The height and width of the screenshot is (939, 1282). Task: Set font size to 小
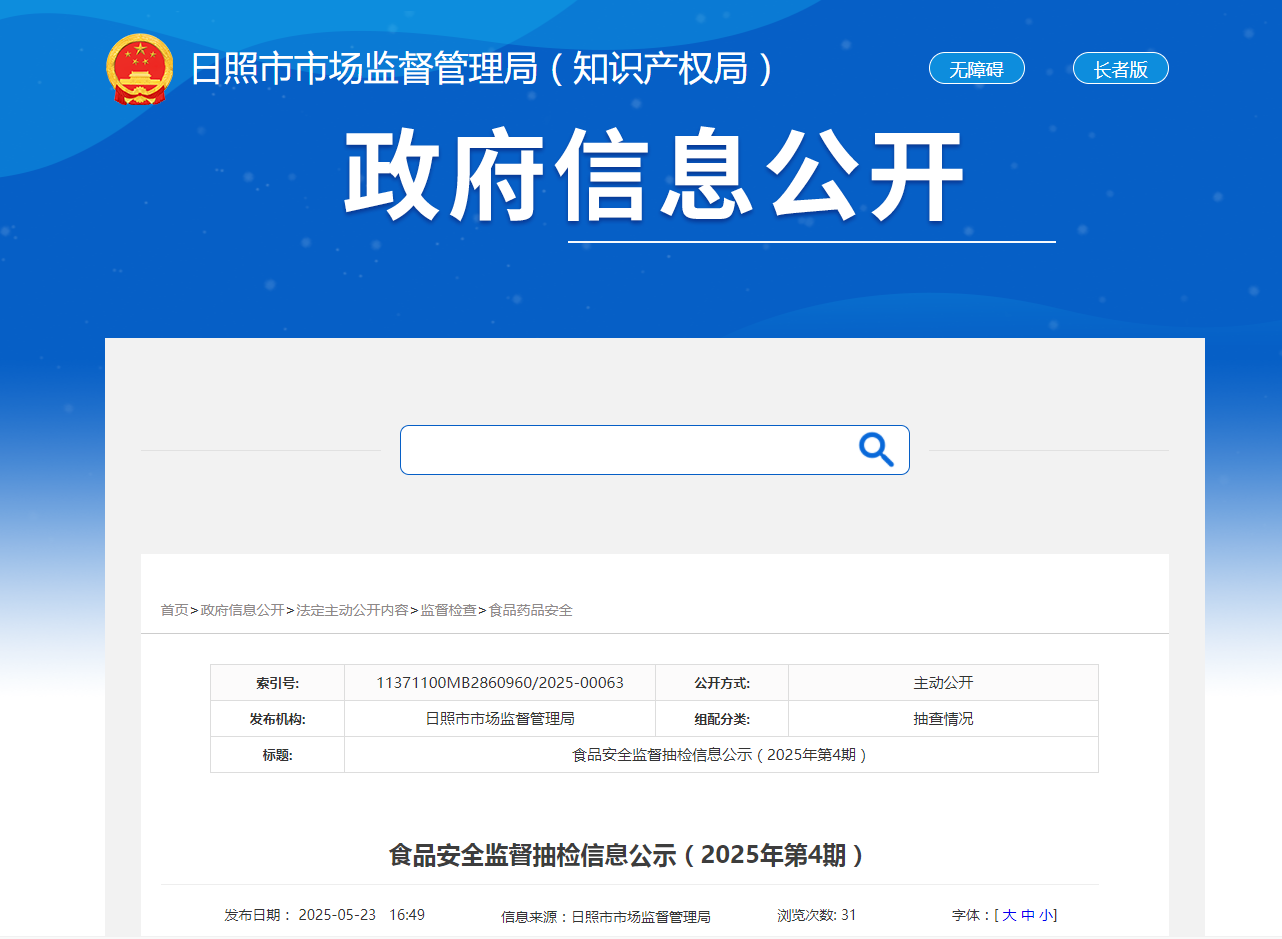point(1046,915)
